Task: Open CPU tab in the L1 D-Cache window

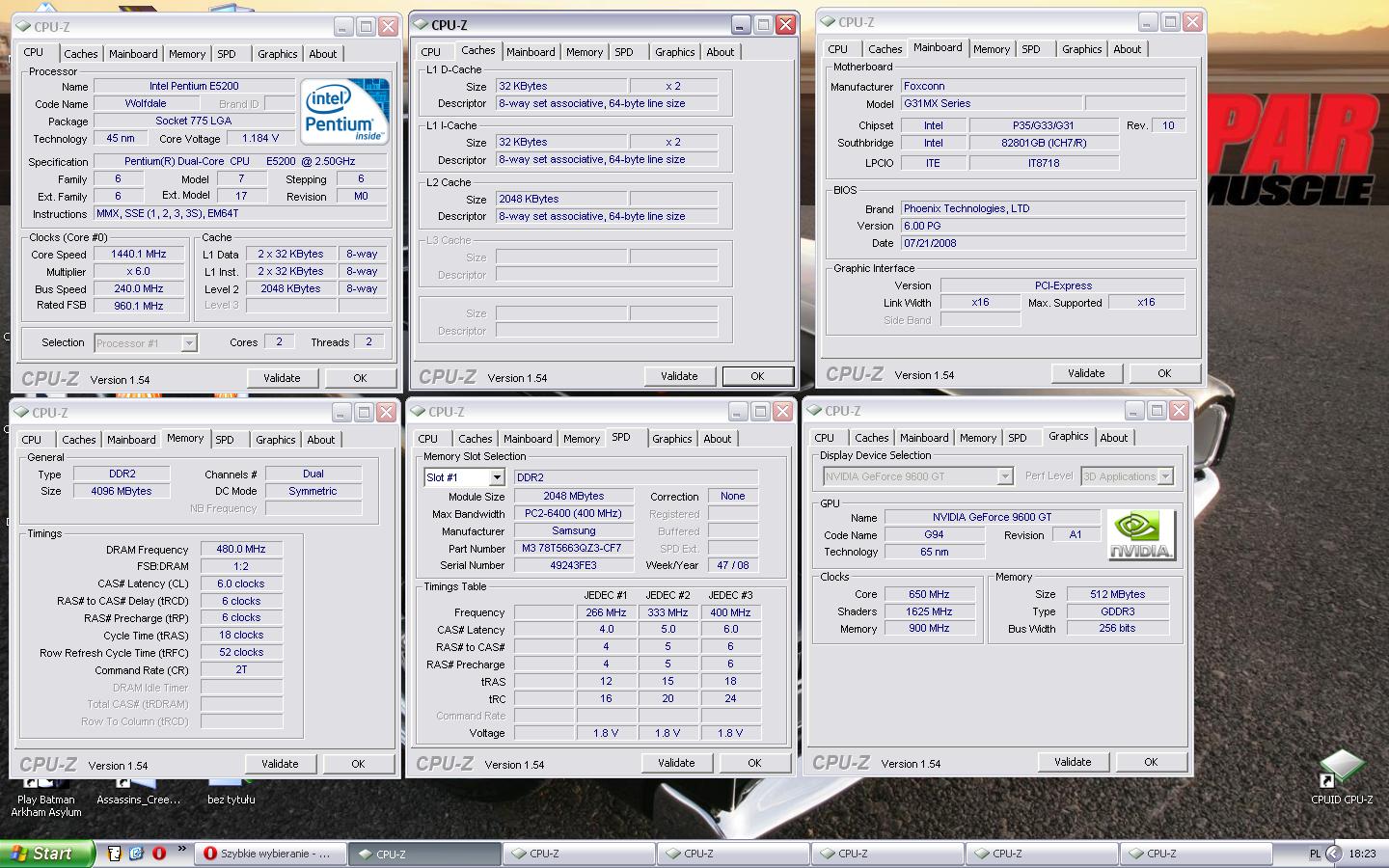Action: coord(431,52)
